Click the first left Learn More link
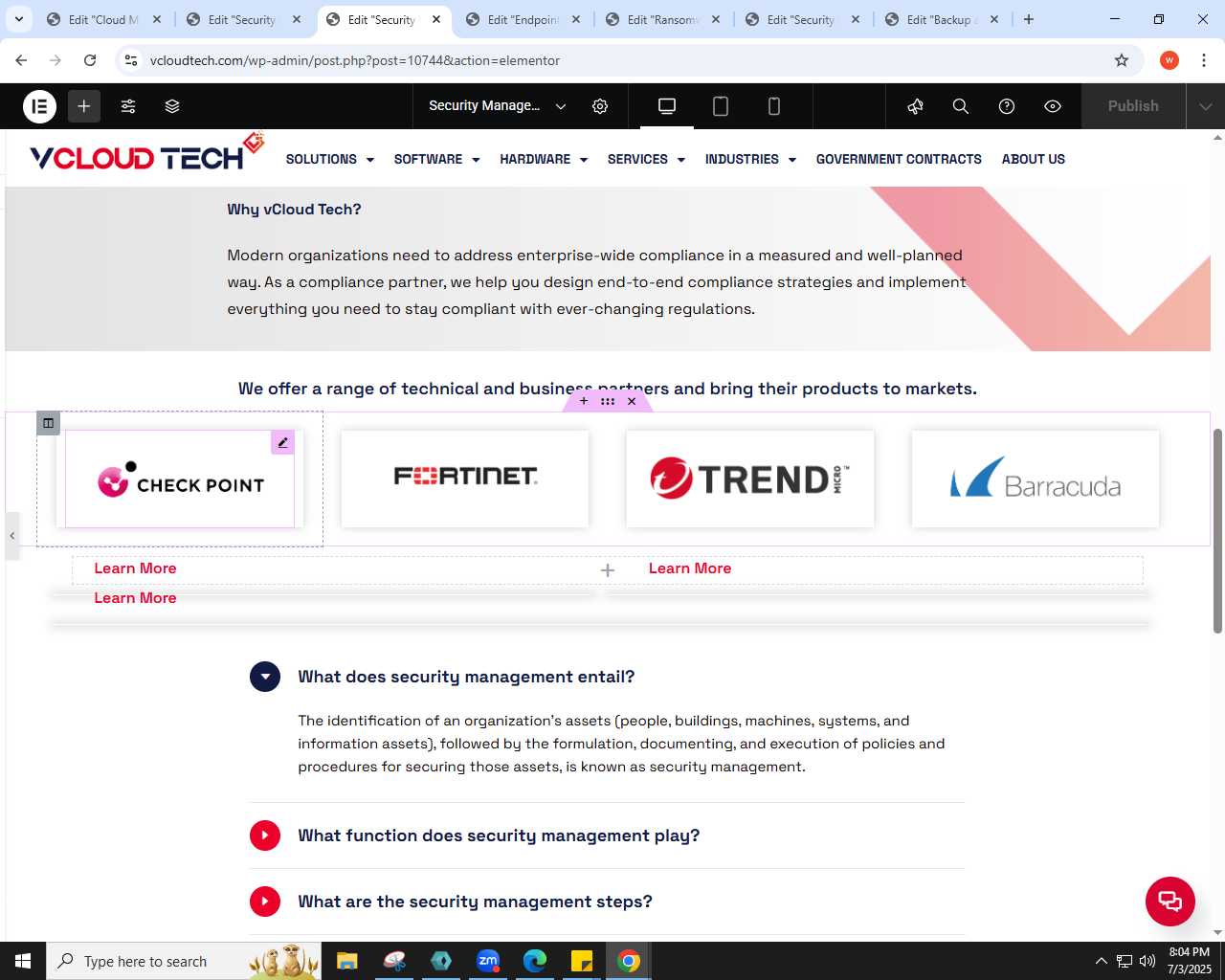The height and width of the screenshot is (980, 1225). (135, 568)
